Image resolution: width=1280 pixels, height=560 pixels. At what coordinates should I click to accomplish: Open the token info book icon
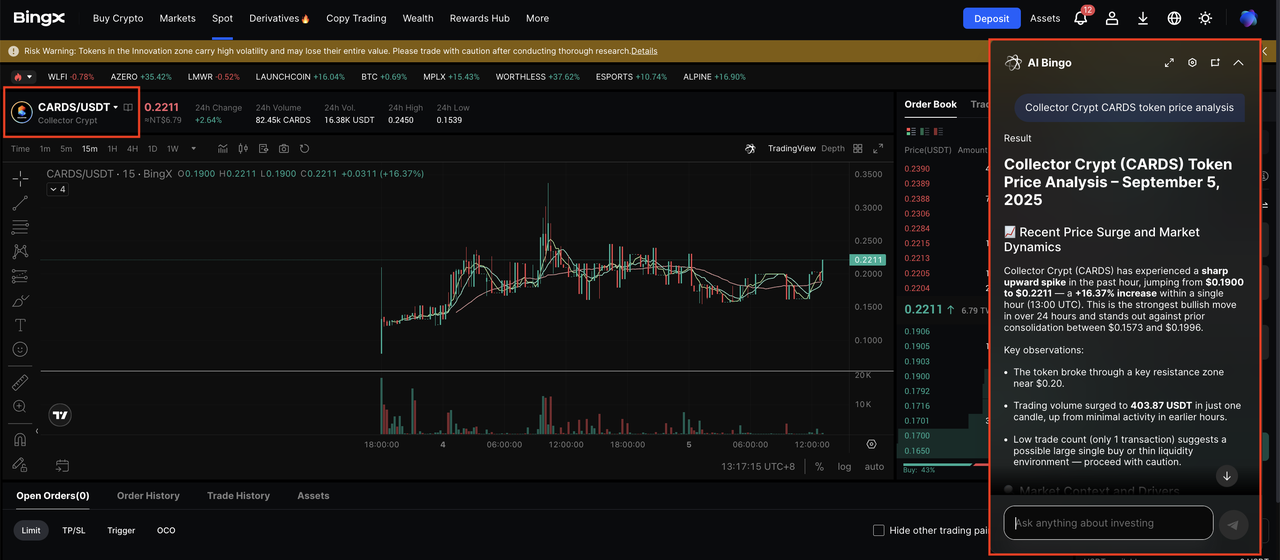pyautogui.click(x=128, y=107)
